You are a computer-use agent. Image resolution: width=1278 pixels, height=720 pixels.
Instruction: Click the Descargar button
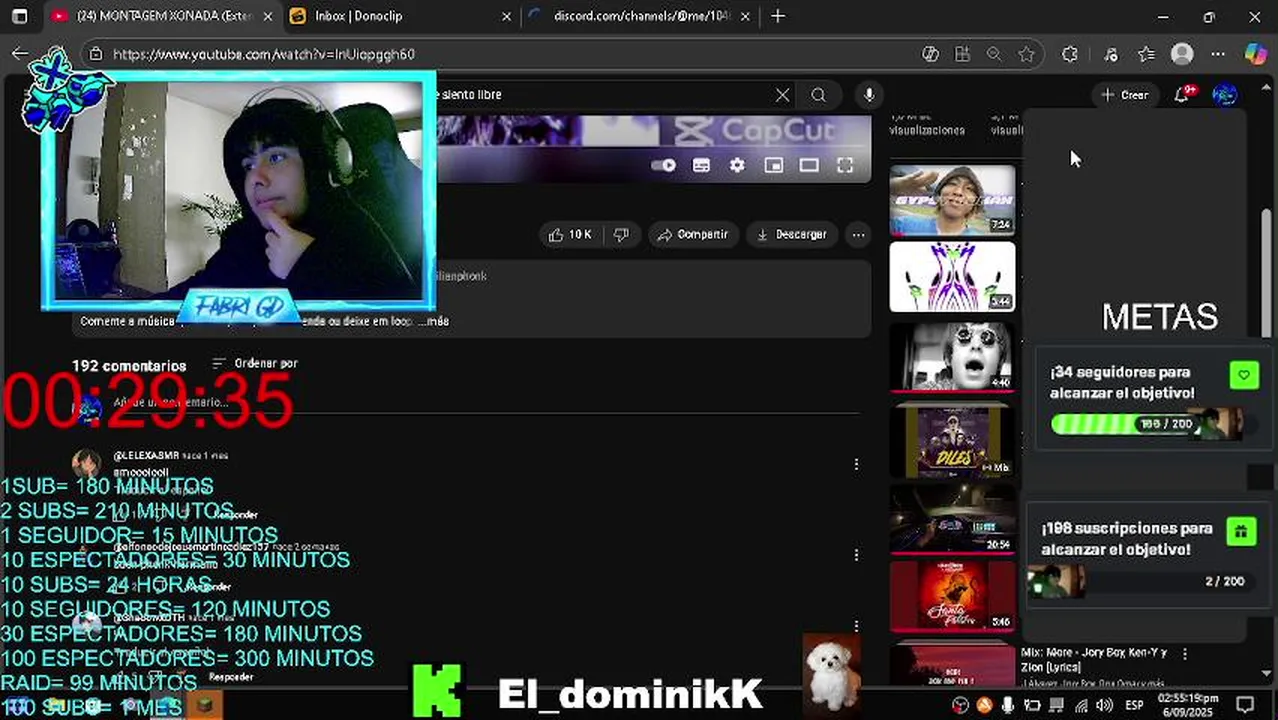point(791,234)
